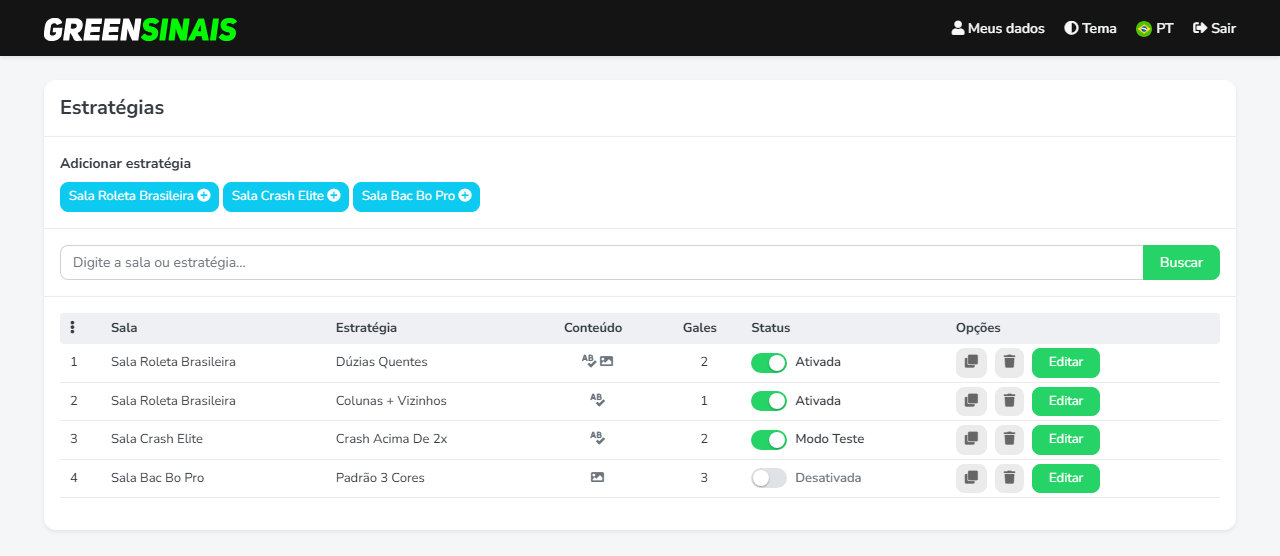Click the Gales column header

(x=700, y=328)
